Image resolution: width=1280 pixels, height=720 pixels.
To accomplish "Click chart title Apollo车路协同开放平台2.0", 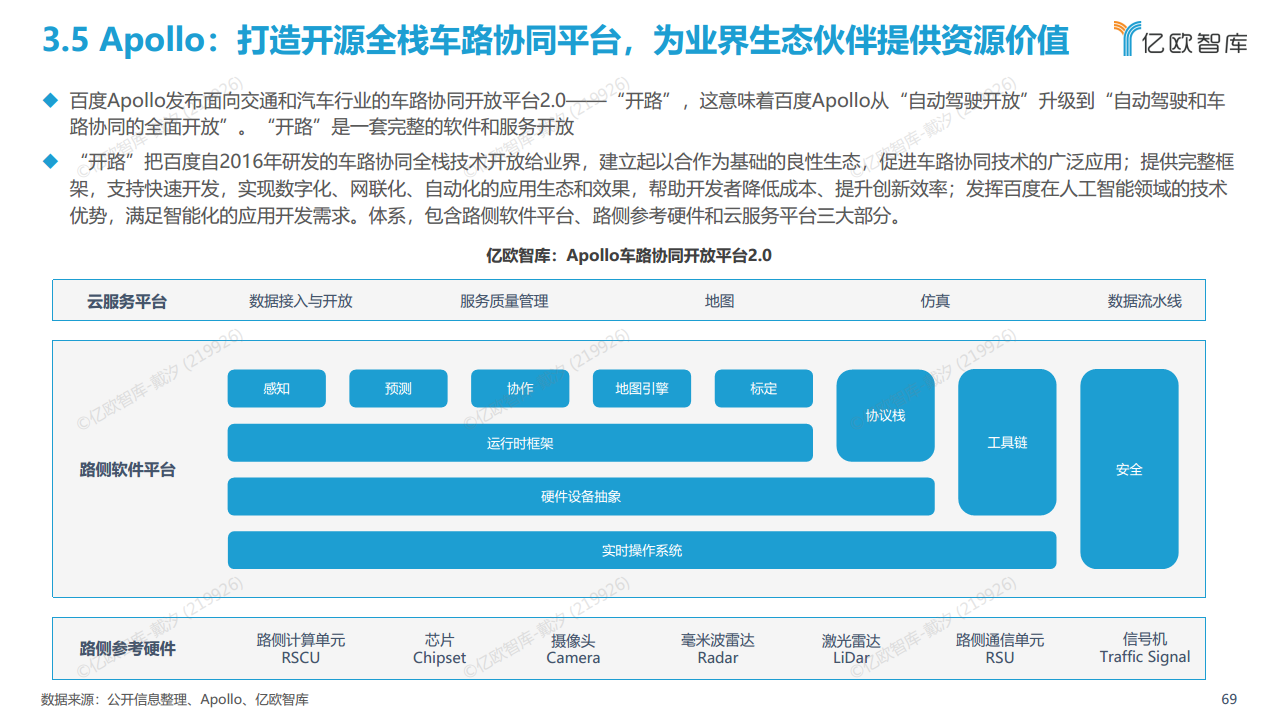I will pyautogui.click(x=629, y=255).
